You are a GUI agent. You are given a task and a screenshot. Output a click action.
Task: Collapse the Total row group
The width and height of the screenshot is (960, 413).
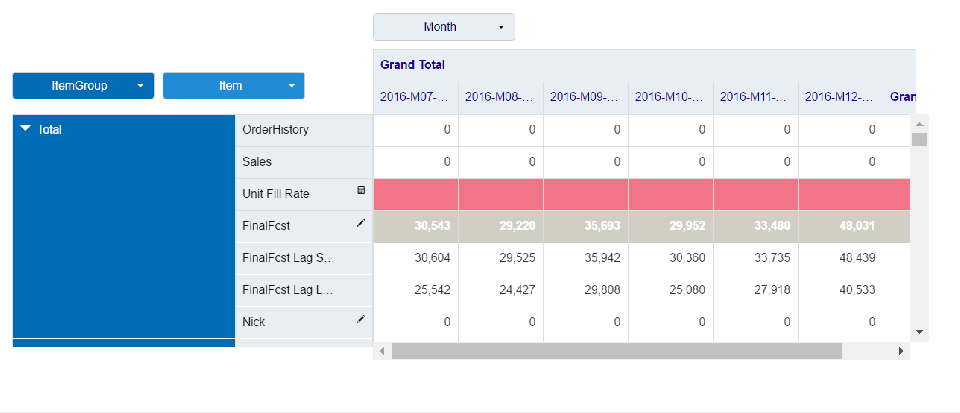(26, 130)
